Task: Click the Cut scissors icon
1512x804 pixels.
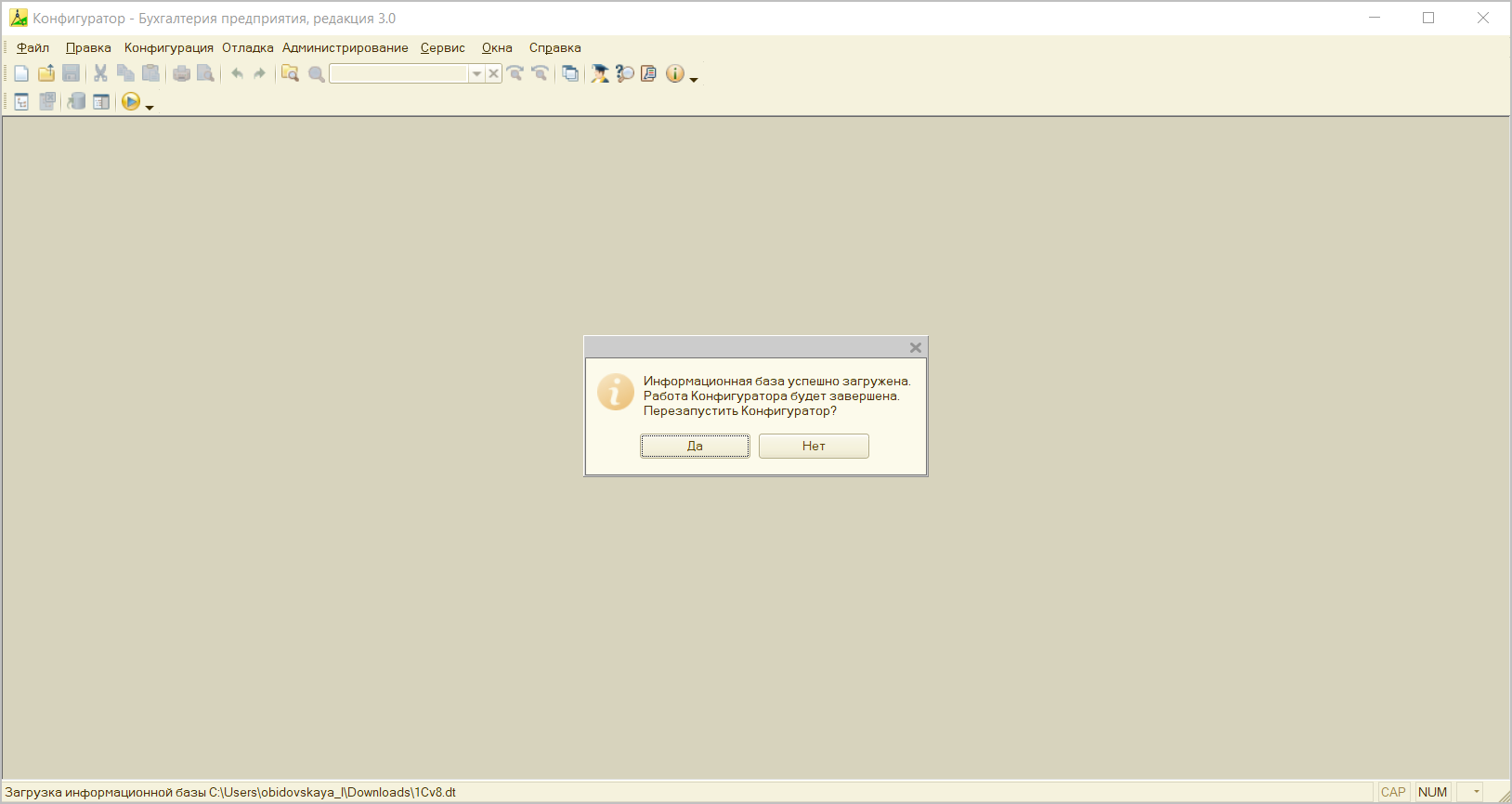Action: point(100,73)
